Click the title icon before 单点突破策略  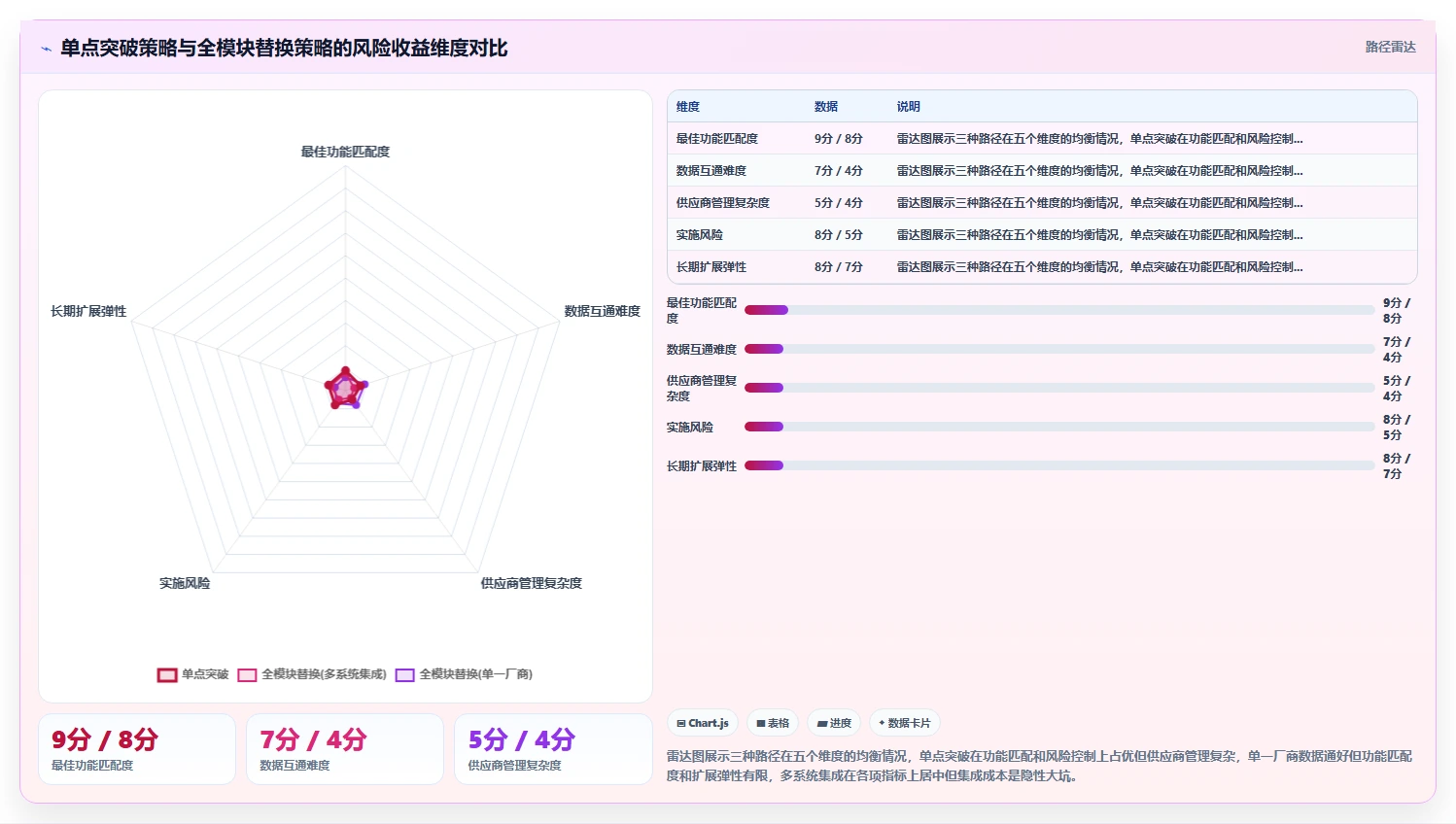click(46, 49)
